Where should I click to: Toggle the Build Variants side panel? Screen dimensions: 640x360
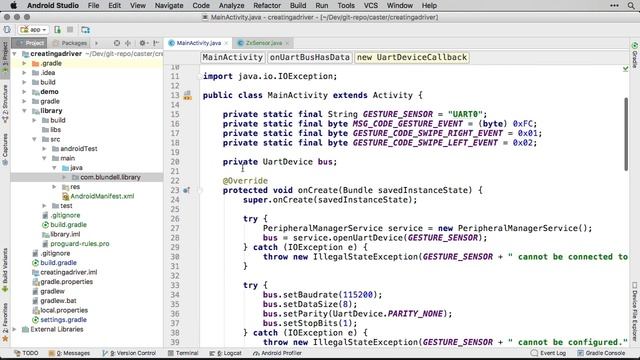5,270
